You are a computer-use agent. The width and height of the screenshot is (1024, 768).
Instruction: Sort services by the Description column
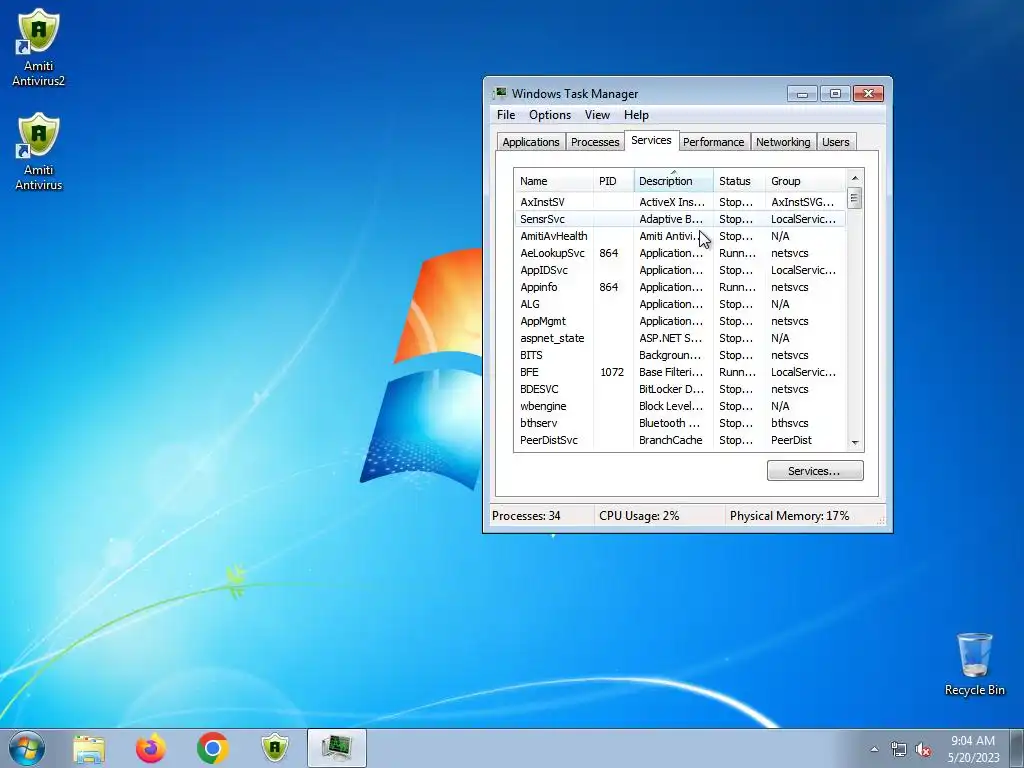coord(673,181)
